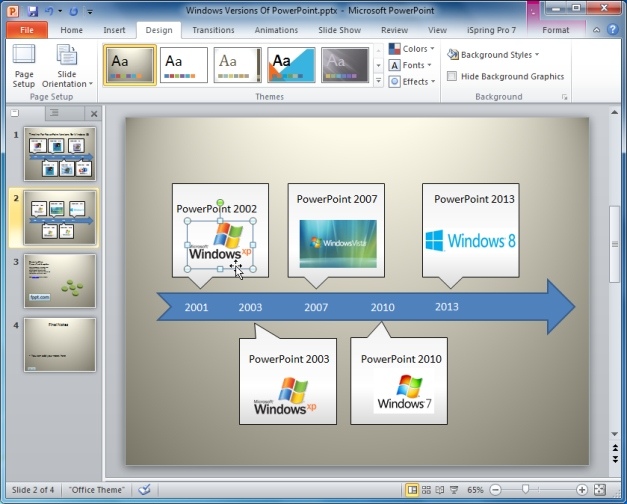Switch to Normal view icon
Viewport: 627px width, 504px height.
411,490
